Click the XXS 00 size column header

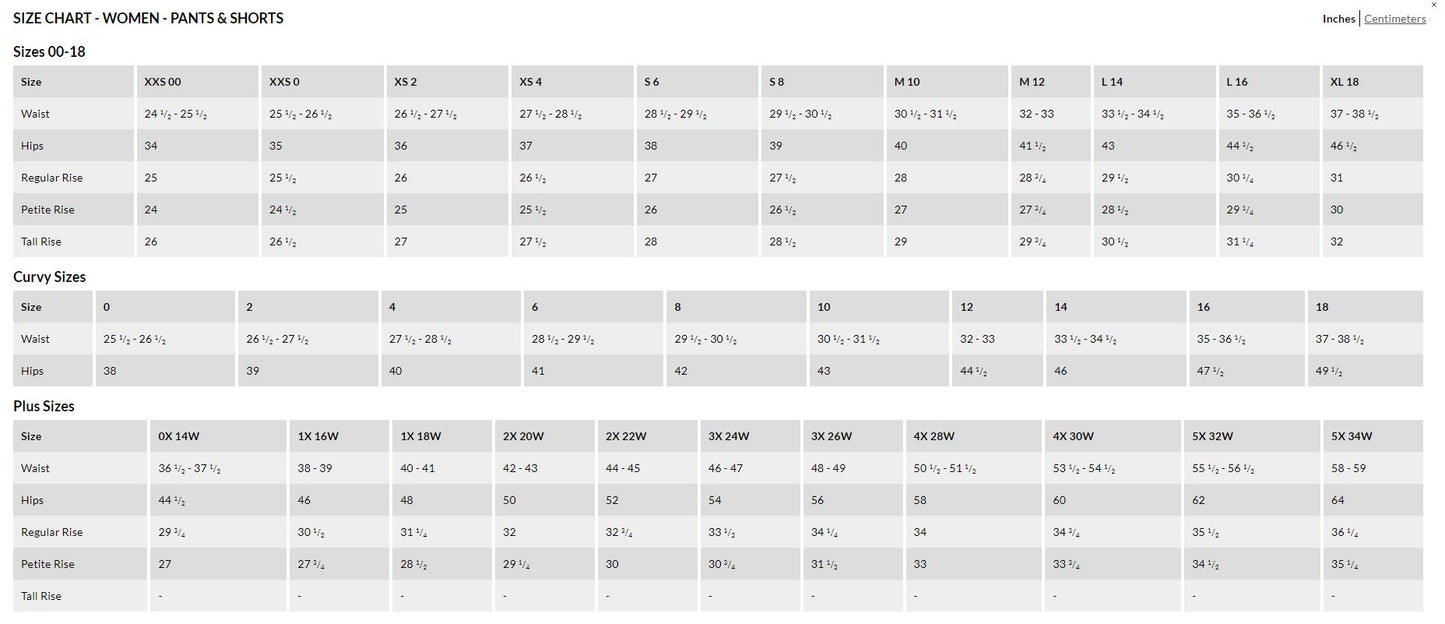(163, 82)
